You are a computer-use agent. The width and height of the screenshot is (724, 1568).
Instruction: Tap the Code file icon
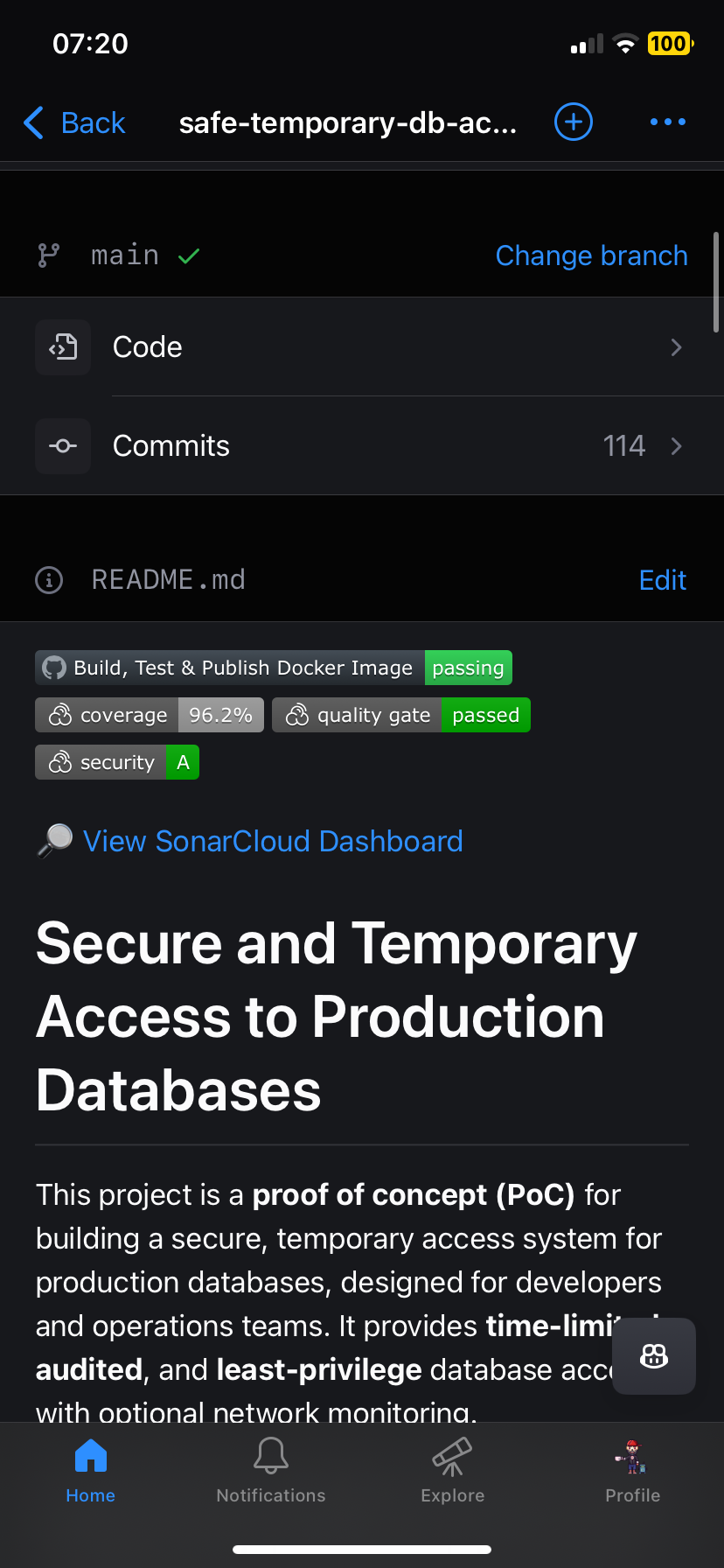pyautogui.click(x=63, y=347)
